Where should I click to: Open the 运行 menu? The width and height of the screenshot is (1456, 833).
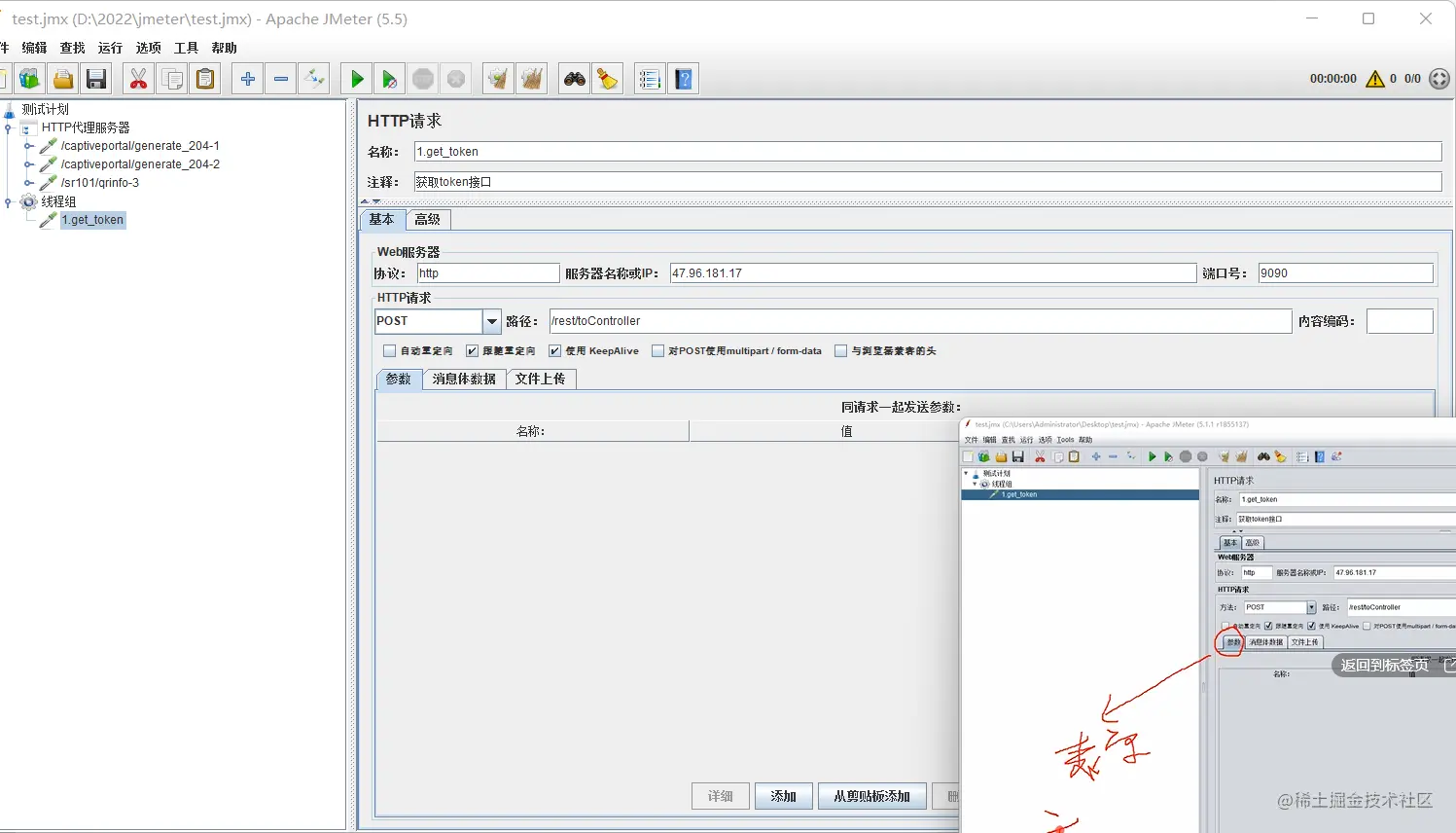110,48
